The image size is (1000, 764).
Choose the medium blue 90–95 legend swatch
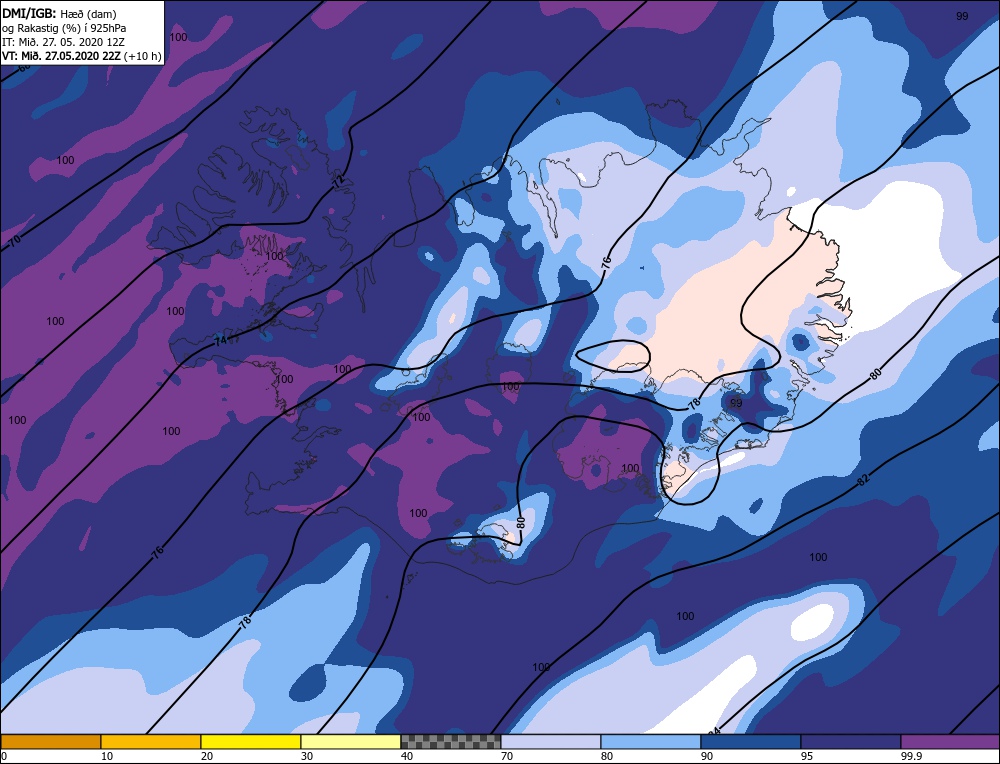click(x=751, y=741)
